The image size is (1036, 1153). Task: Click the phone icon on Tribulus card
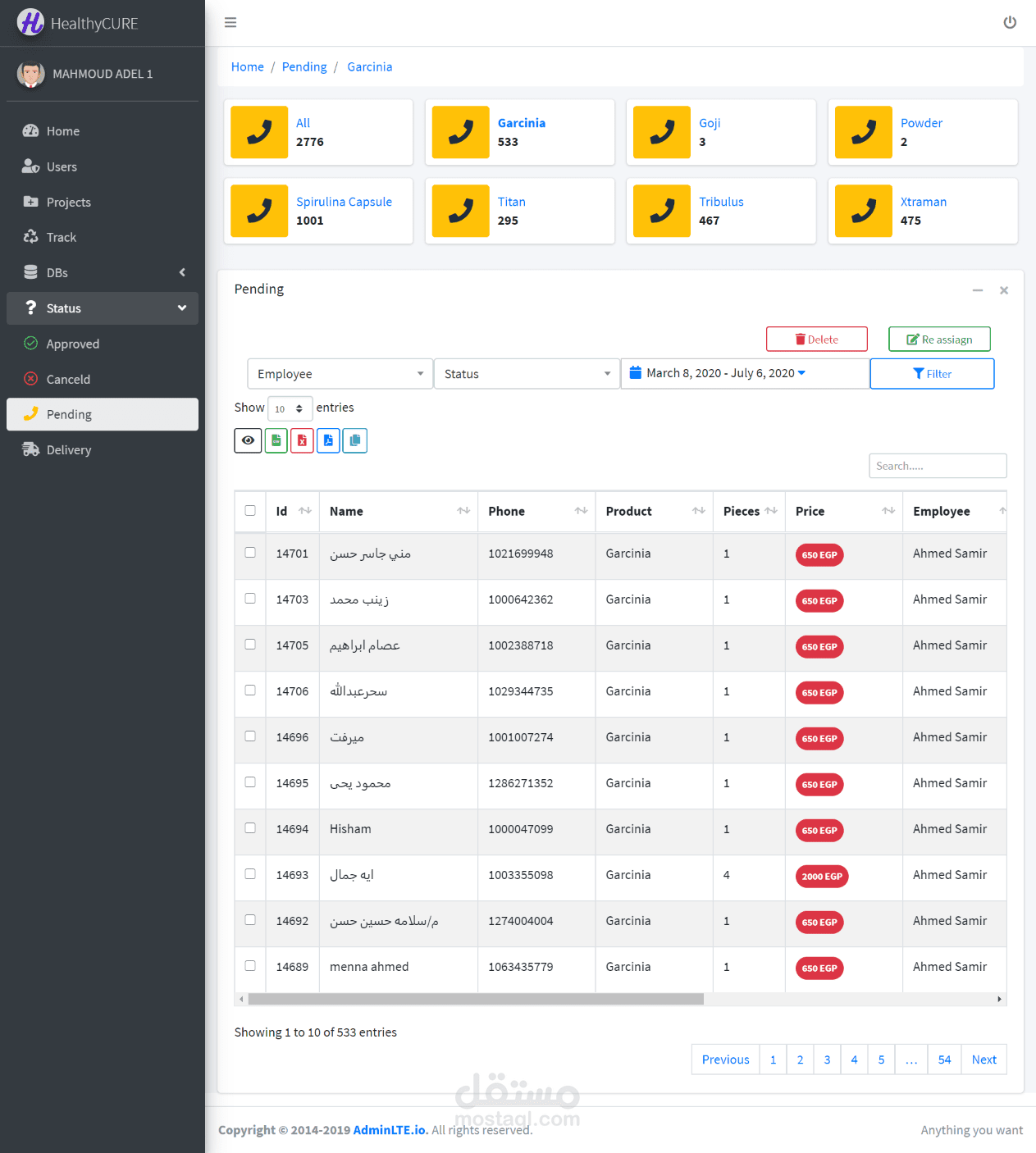tap(662, 211)
